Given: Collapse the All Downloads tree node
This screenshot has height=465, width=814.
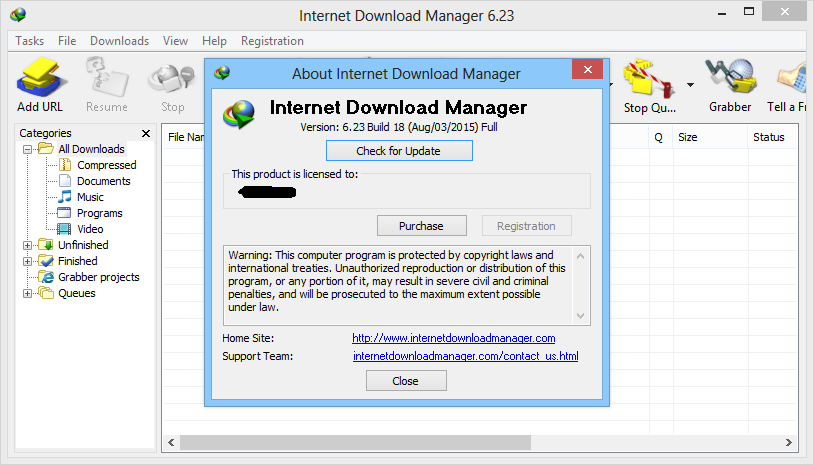Looking at the screenshot, I should point(28,149).
